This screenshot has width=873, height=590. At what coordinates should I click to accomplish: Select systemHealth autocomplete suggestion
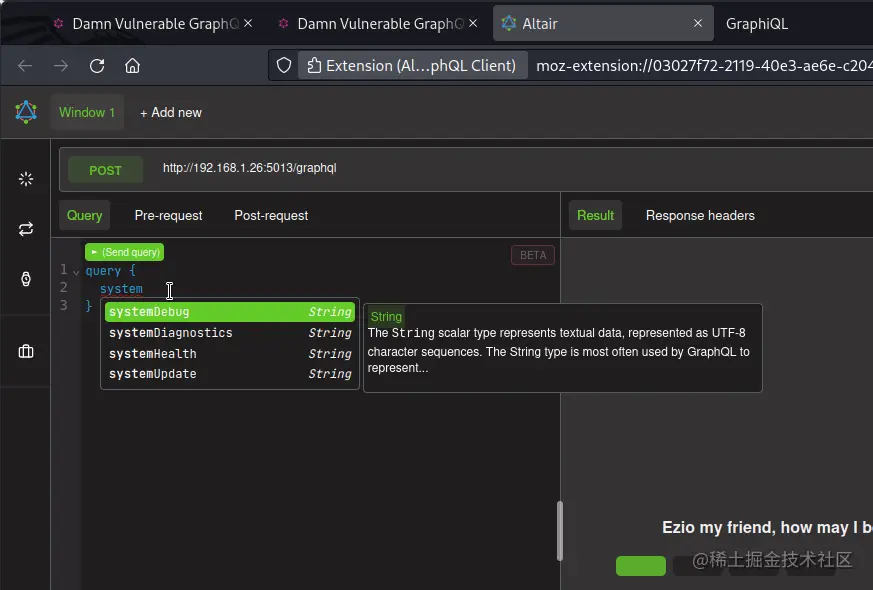(229, 353)
